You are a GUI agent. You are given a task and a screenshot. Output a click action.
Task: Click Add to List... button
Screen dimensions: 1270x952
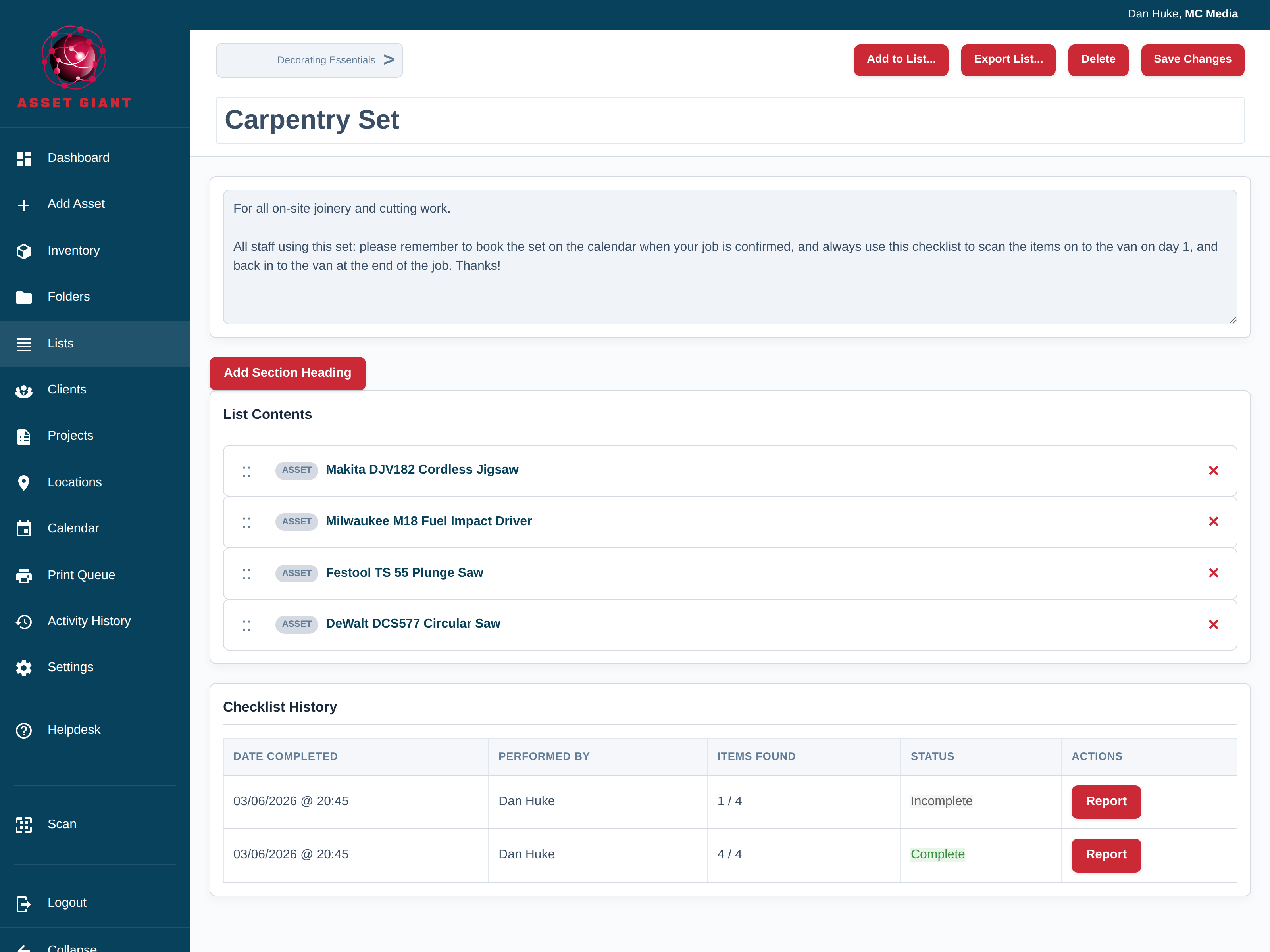point(901,59)
